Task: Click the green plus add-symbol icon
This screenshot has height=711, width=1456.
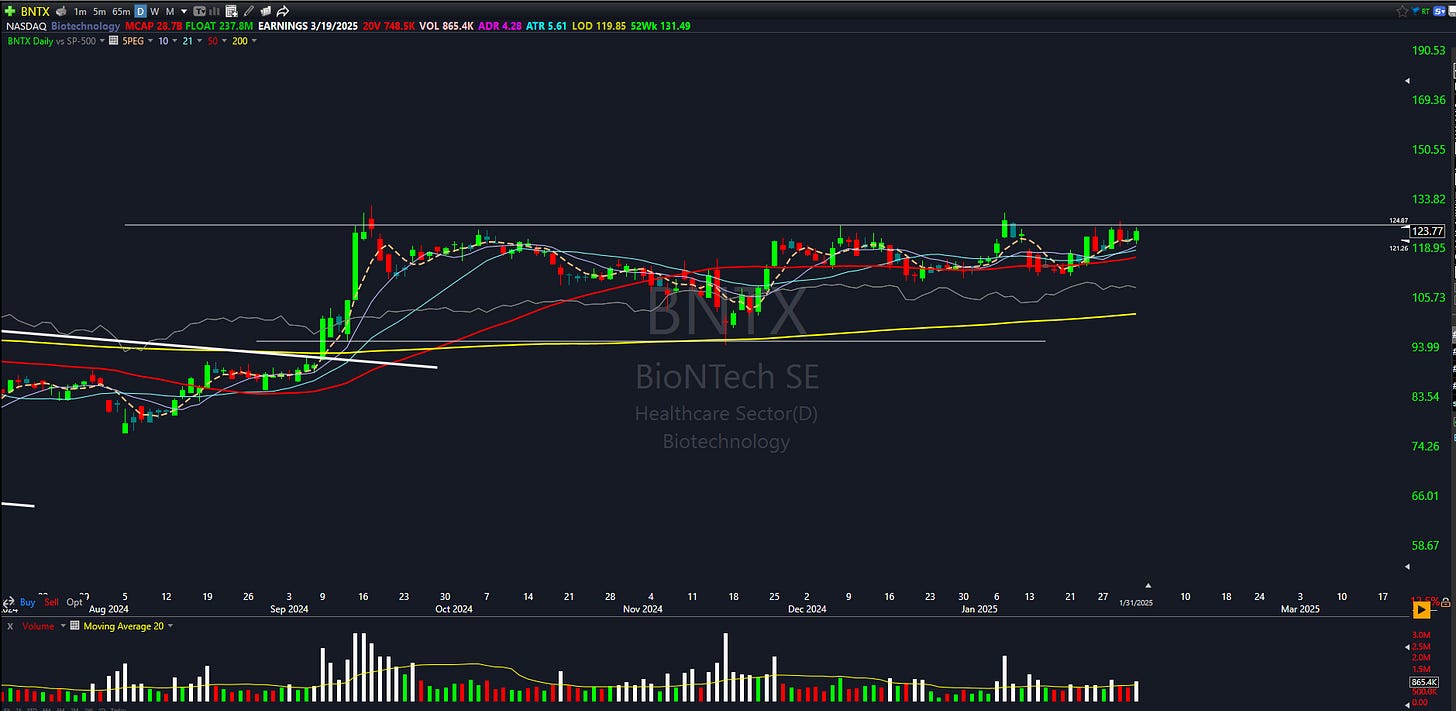Action: coord(10,11)
